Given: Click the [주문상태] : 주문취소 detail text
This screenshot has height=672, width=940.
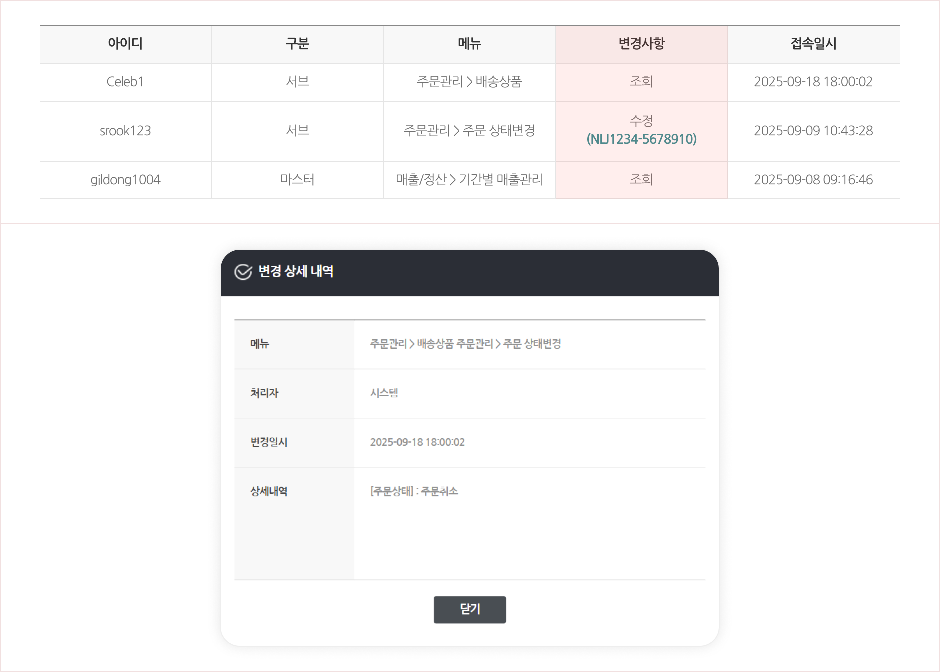Looking at the screenshot, I should tap(414, 491).
